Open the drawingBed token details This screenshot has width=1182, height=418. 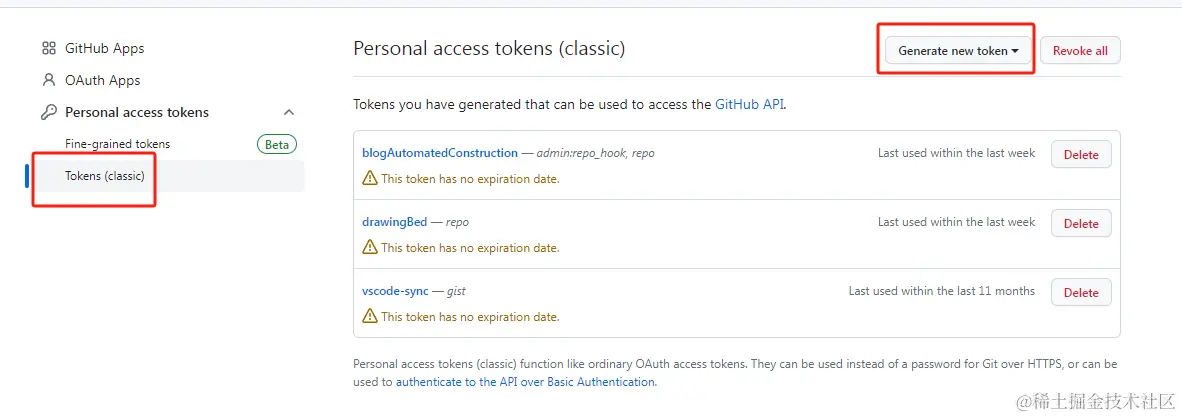[394, 222]
